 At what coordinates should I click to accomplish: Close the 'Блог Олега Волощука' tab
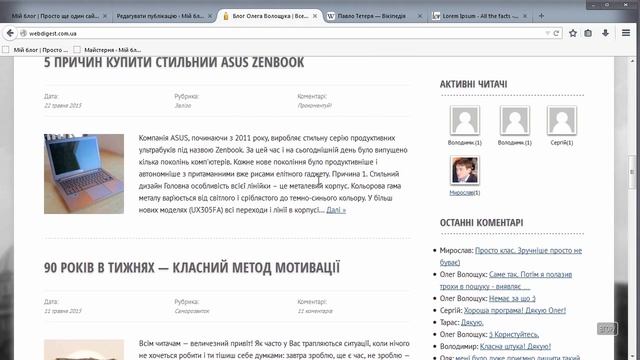click(x=315, y=16)
